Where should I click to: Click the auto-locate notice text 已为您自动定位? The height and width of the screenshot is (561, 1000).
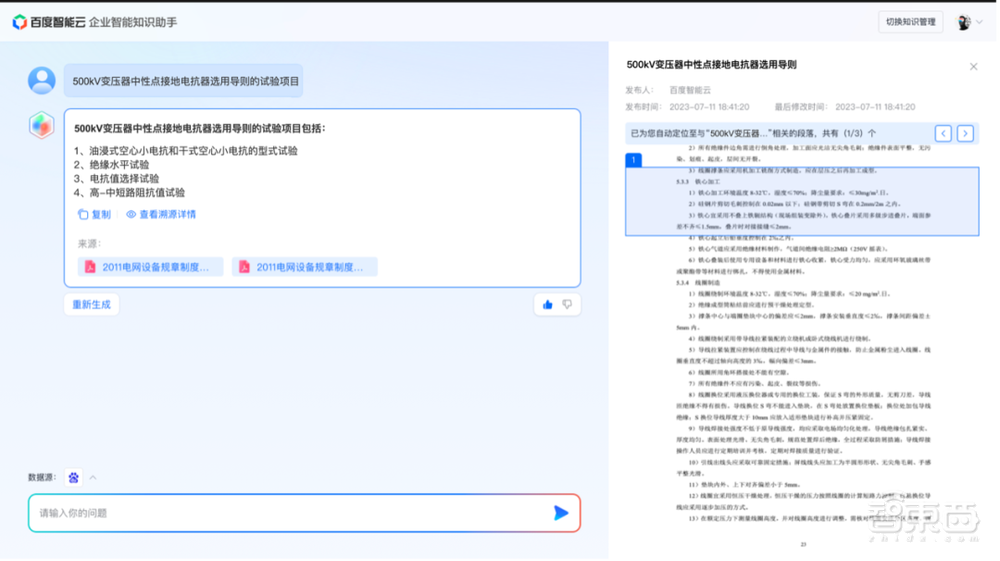755,134
